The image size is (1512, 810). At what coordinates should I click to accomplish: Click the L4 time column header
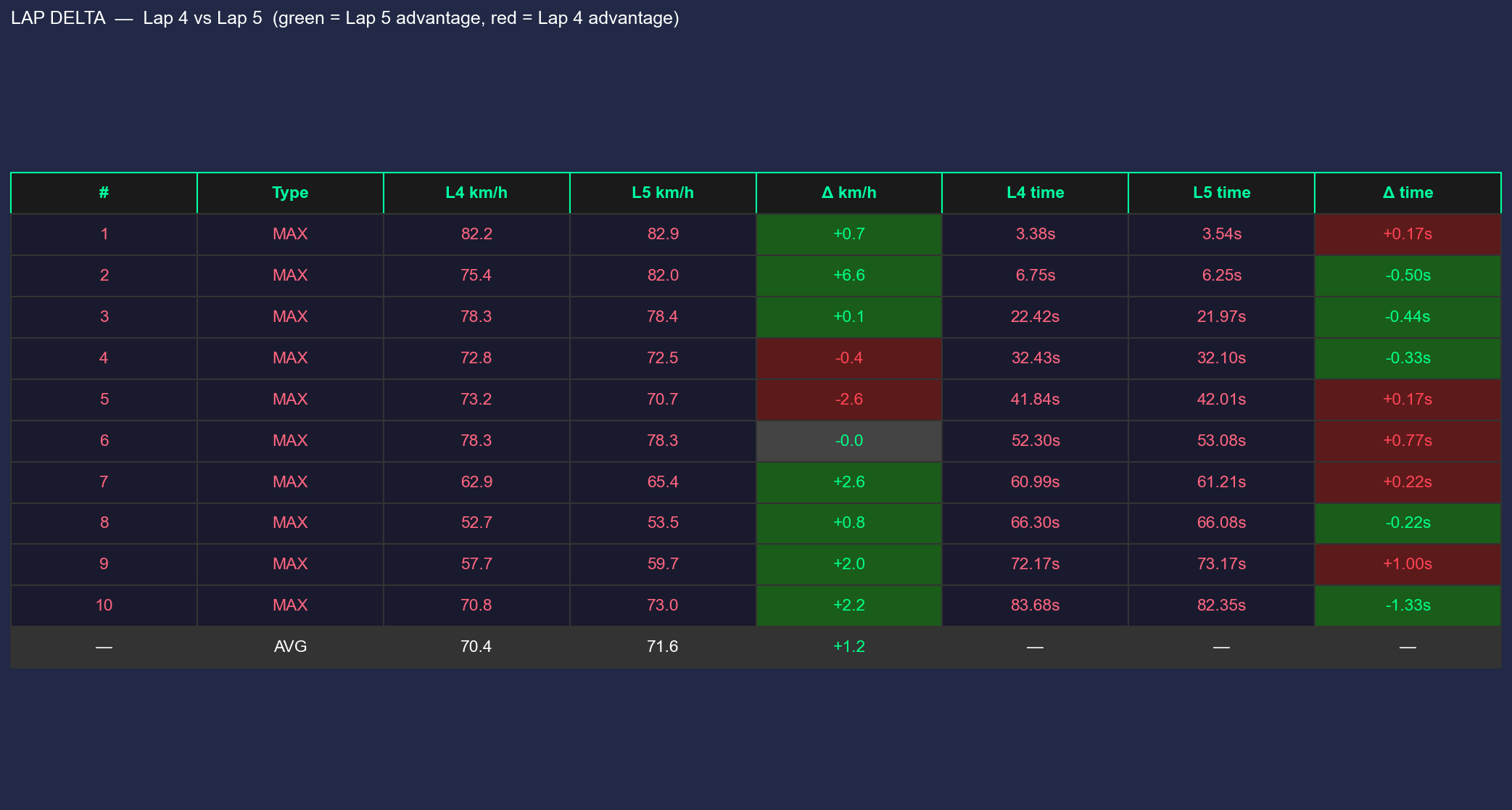pos(1035,193)
